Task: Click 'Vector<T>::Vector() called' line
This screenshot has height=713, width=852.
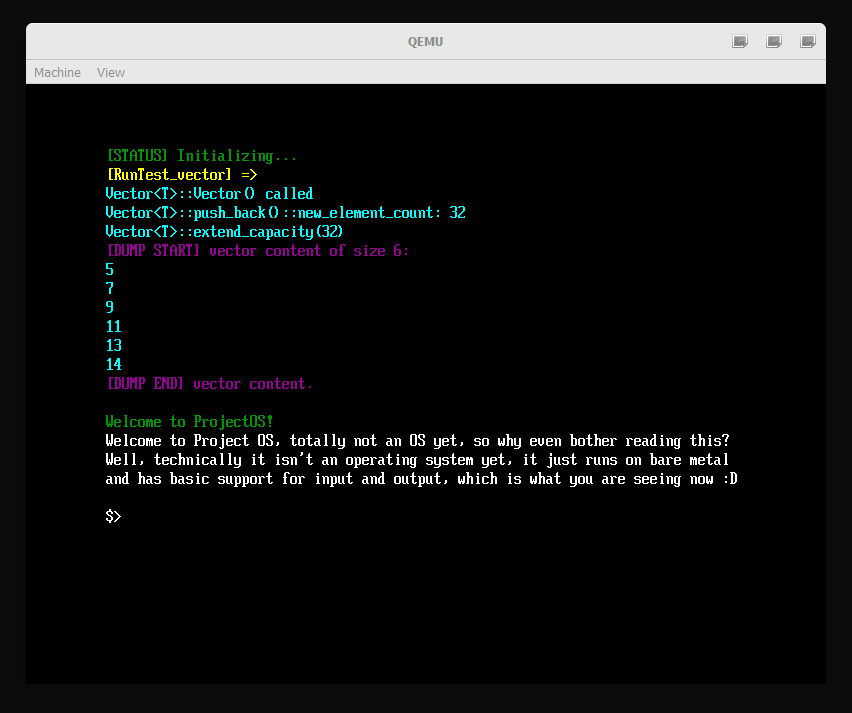Action: pos(209,194)
